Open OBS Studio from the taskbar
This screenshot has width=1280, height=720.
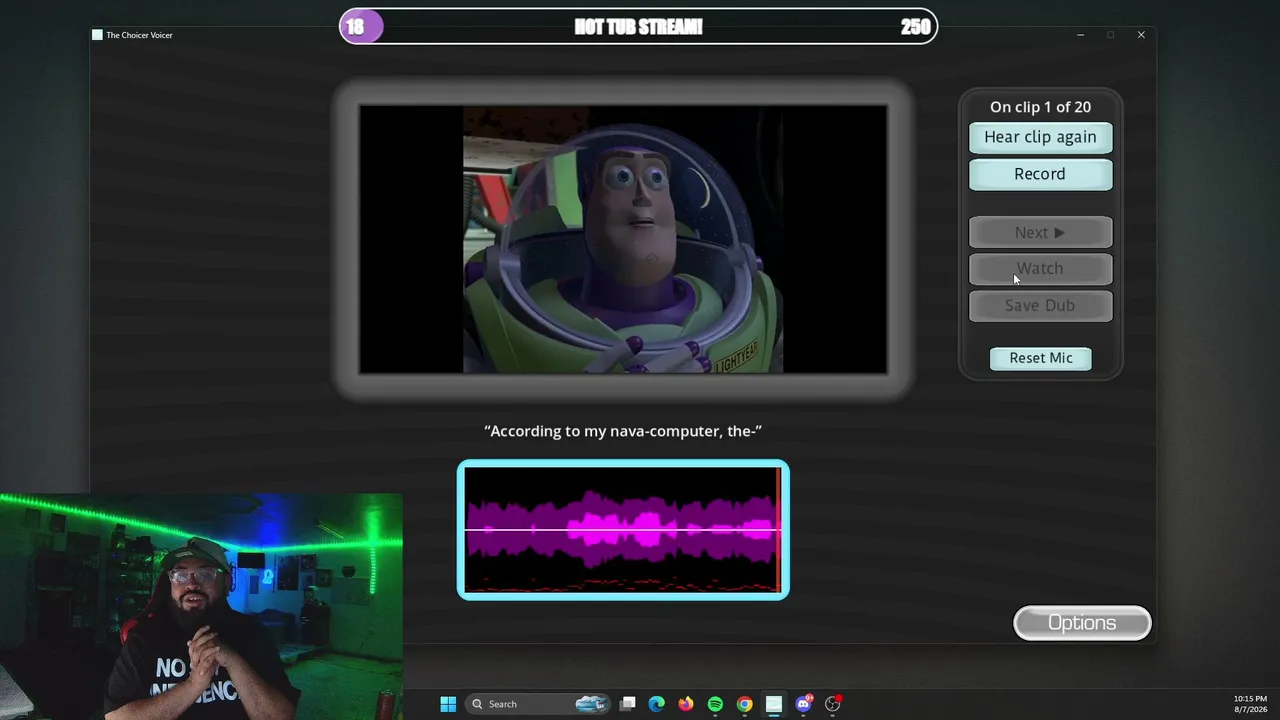(x=832, y=704)
